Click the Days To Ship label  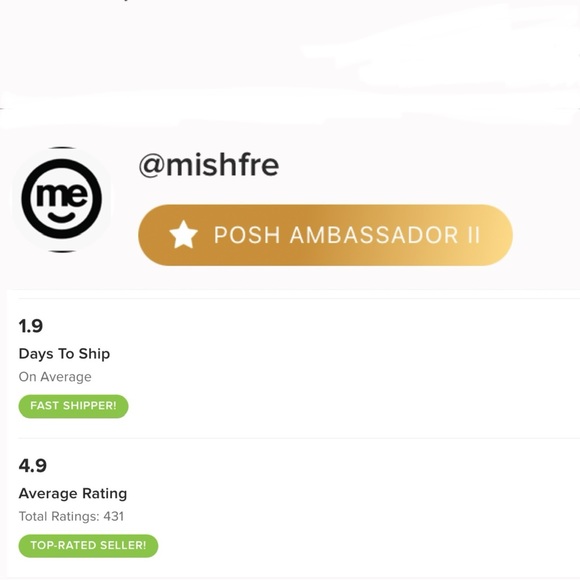pyautogui.click(x=64, y=354)
